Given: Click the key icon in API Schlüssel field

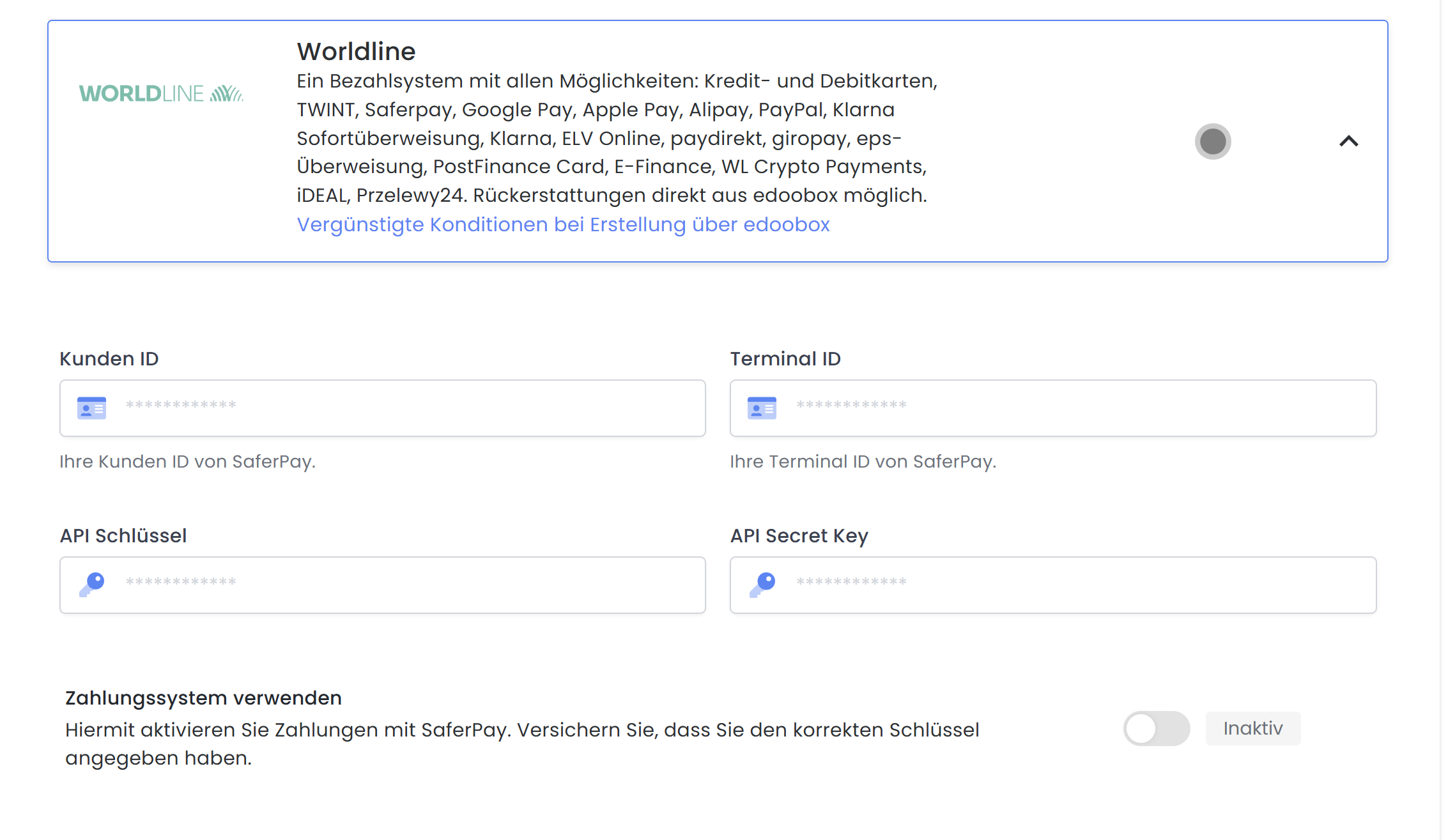Looking at the screenshot, I should coord(92,584).
